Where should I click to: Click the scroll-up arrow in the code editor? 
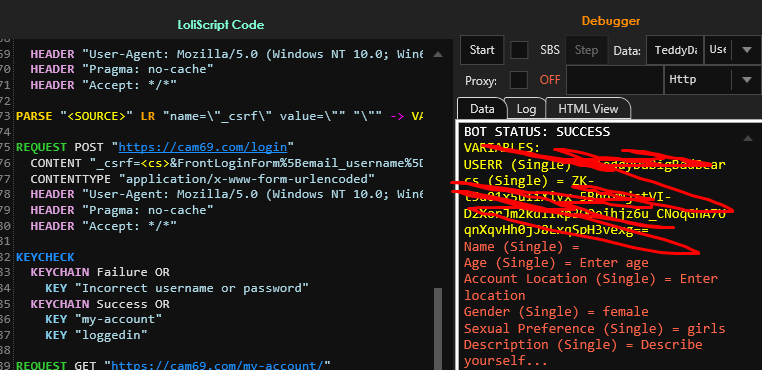click(438, 54)
